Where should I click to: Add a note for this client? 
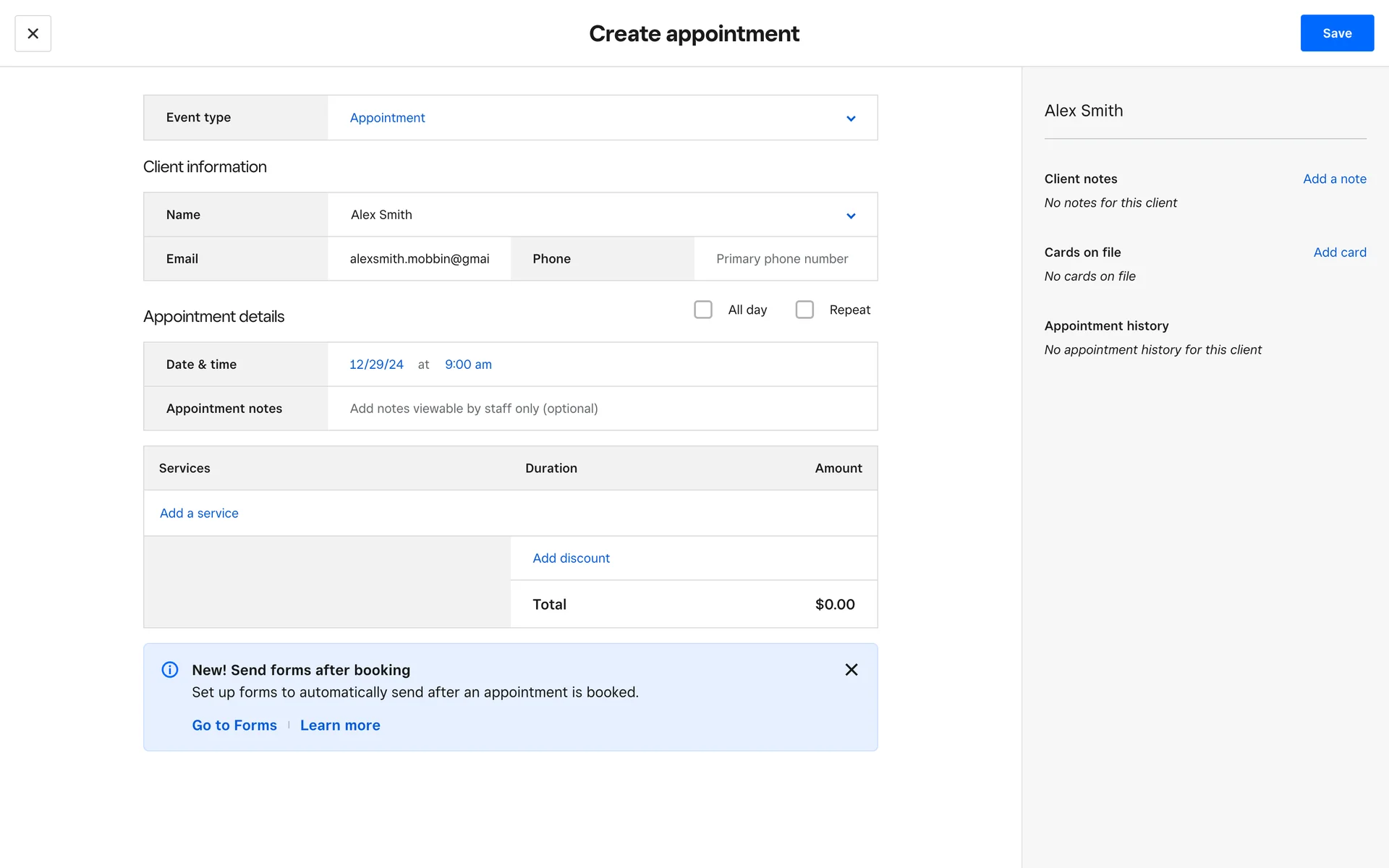click(1334, 179)
